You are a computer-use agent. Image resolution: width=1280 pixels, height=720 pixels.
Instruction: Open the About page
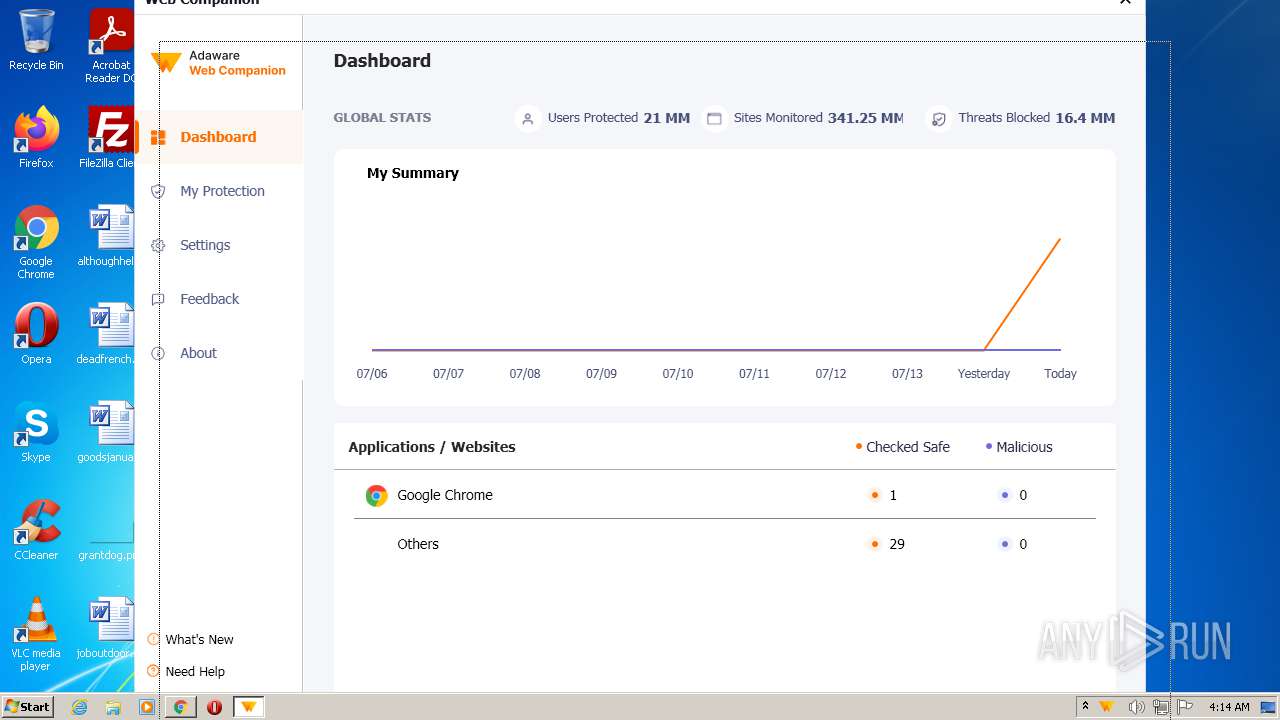tap(198, 353)
